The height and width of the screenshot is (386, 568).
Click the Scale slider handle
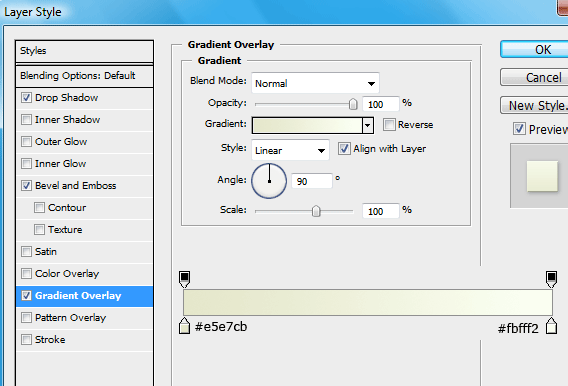coord(316,211)
